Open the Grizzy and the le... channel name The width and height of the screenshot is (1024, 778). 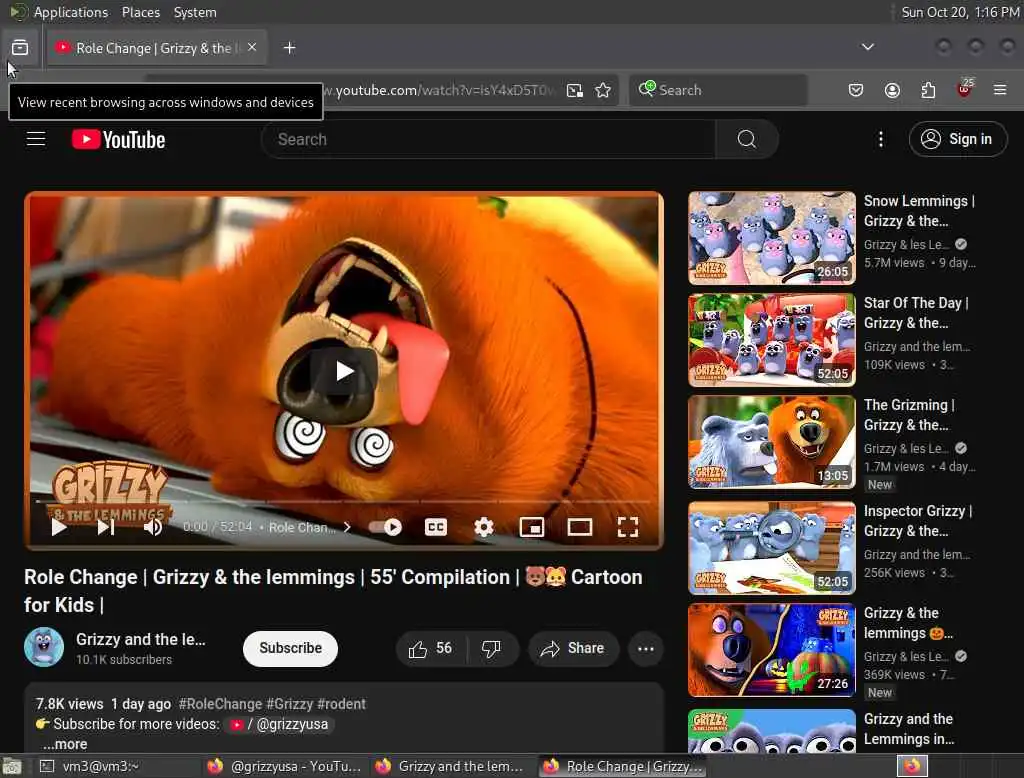(140, 640)
